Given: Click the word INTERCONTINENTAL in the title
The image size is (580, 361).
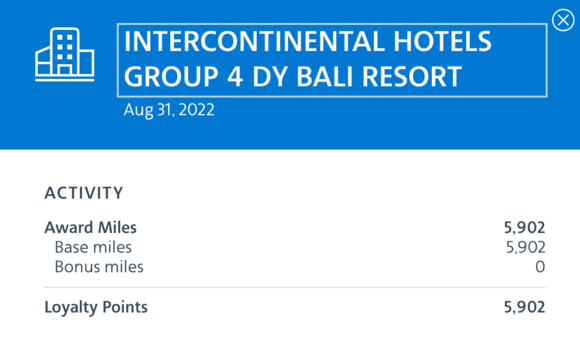Looking at the screenshot, I should 256,42.
